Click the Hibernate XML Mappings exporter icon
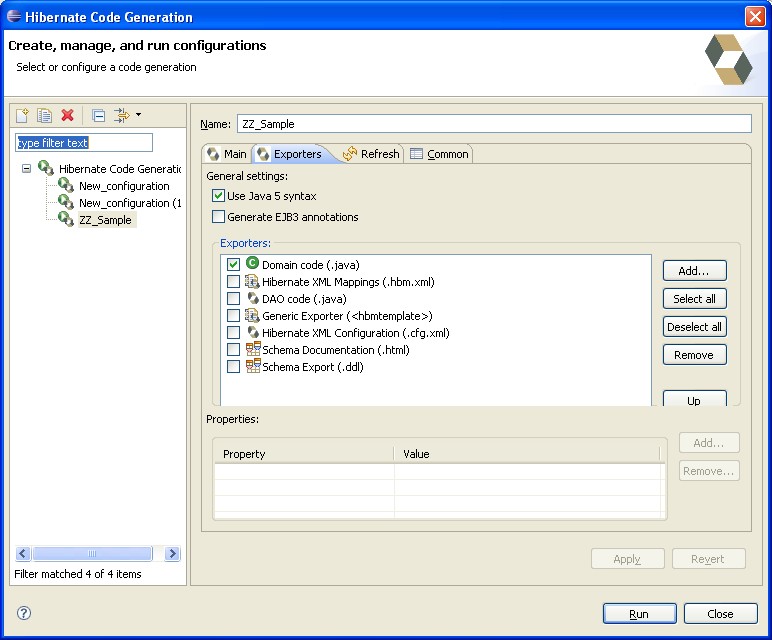Image resolution: width=772 pixels, height=640 pixels. pos(253,281)
